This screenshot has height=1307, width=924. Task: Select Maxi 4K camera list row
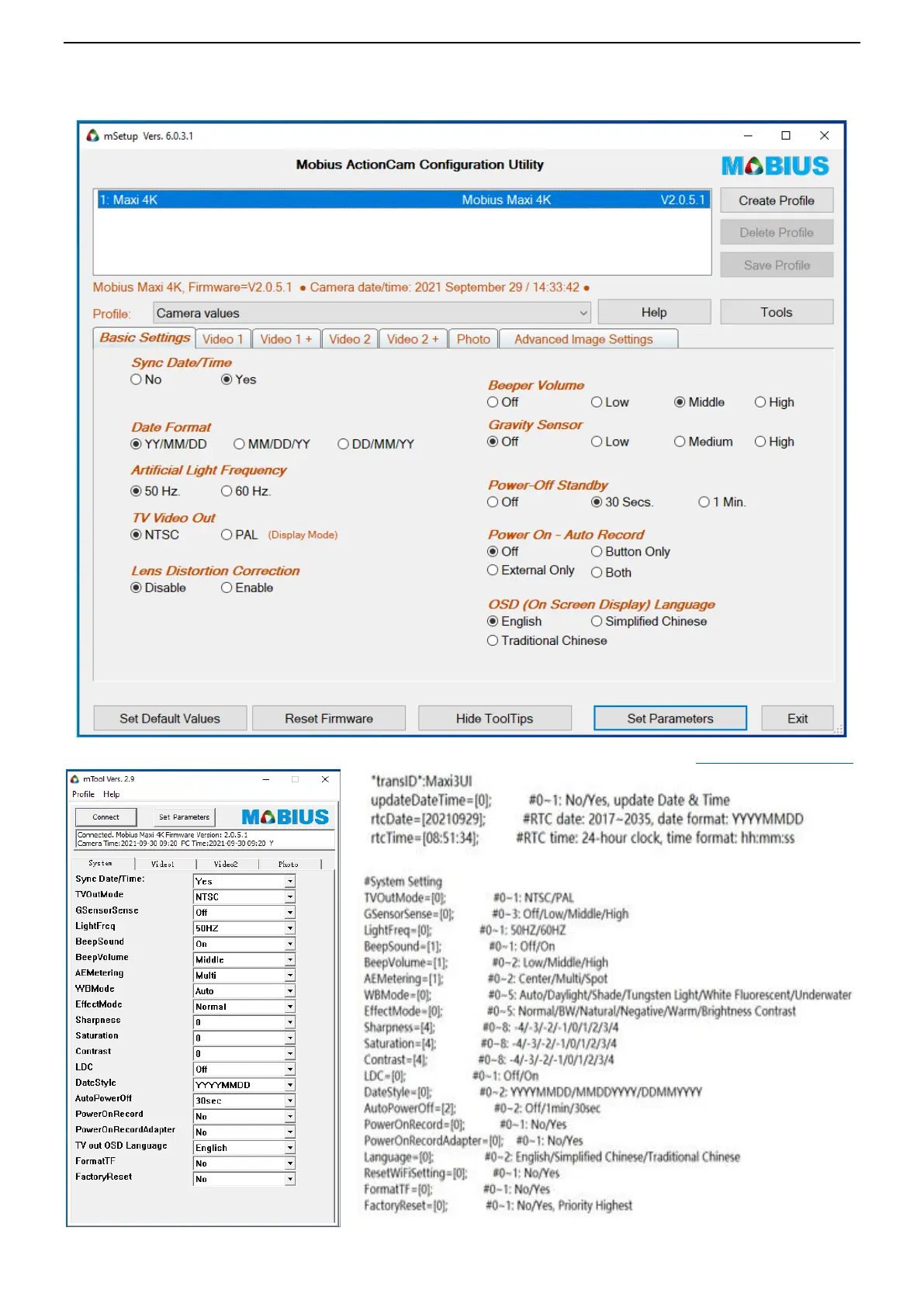coord(402,199)
